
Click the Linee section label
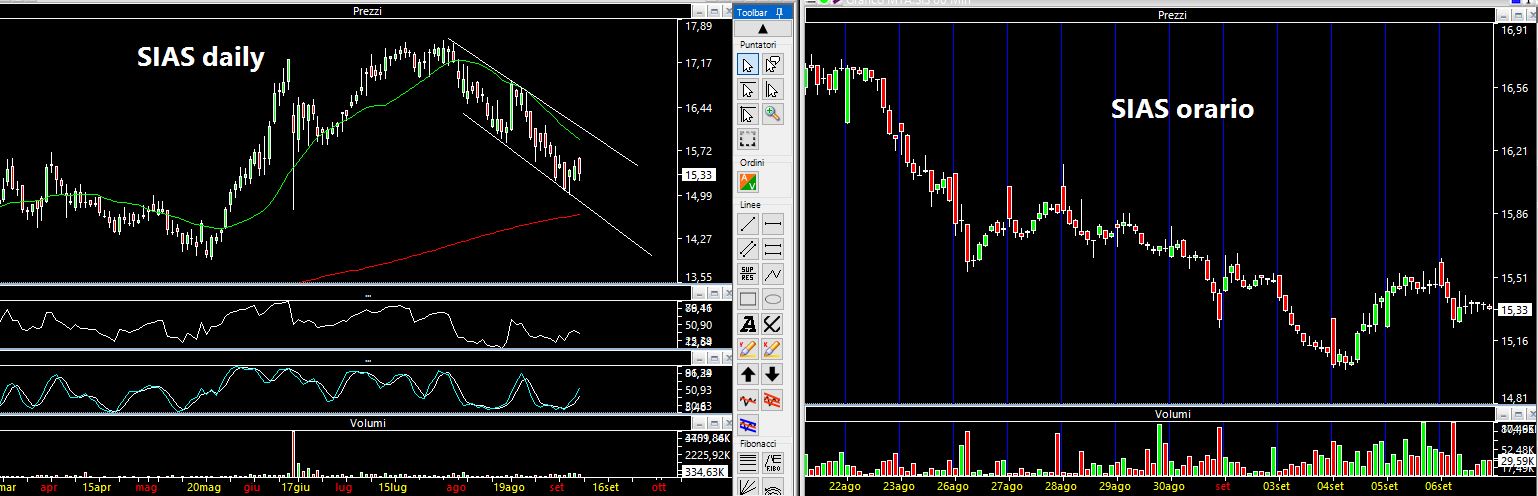tap(750, 204)
